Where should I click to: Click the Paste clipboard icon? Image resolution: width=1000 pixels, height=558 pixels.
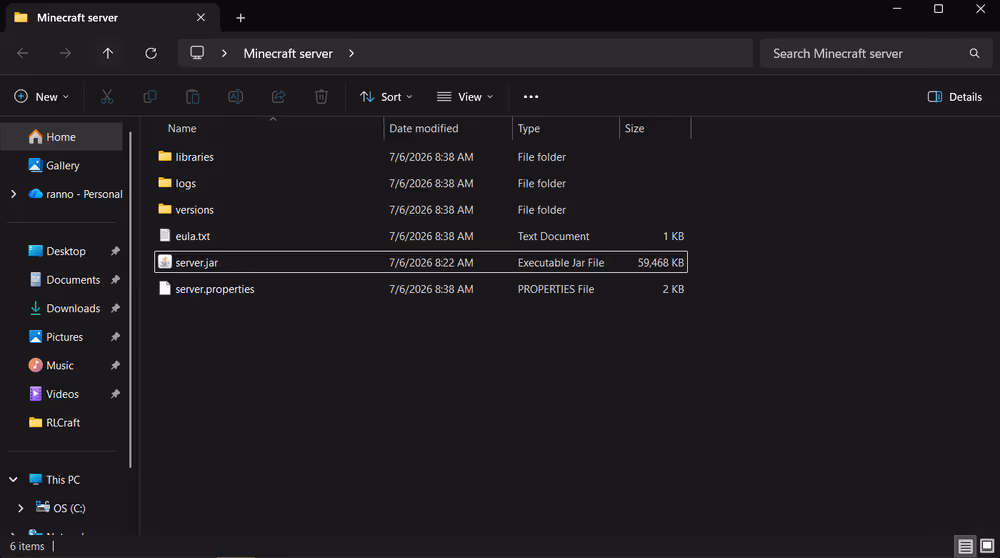click(193, 97)
